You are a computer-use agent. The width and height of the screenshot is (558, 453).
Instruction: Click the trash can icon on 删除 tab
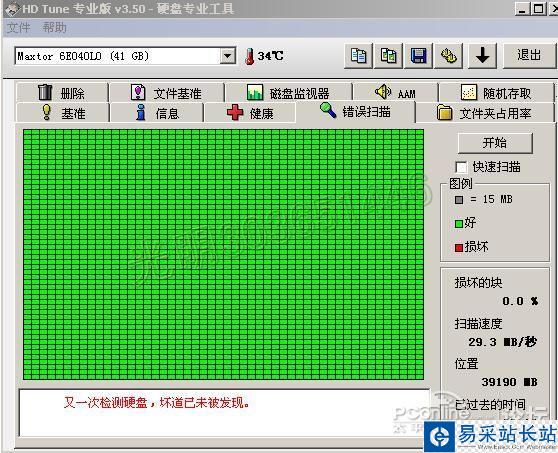pyautogui.click(x=45, y=92)
